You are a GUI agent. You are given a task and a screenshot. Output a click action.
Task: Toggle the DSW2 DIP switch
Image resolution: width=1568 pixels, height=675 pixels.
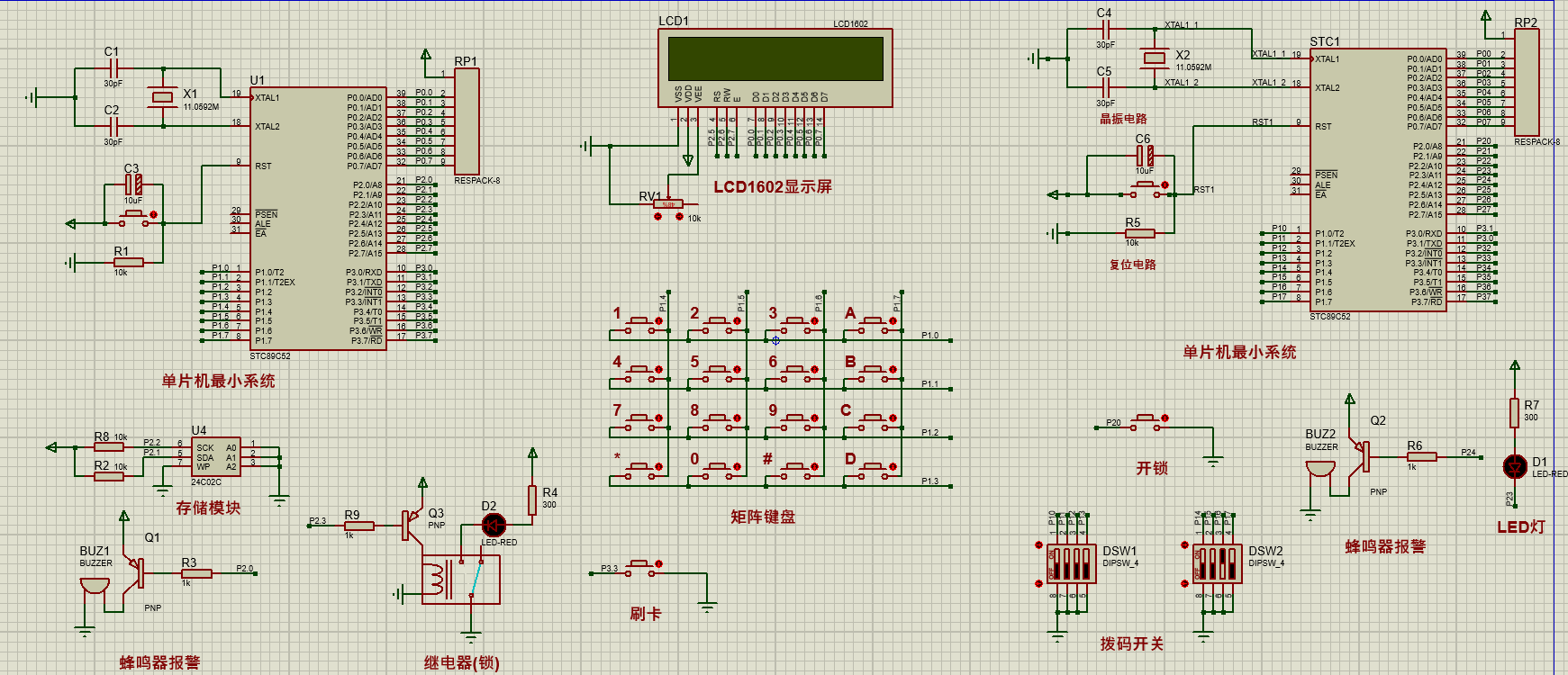(x=1217, y=563)
